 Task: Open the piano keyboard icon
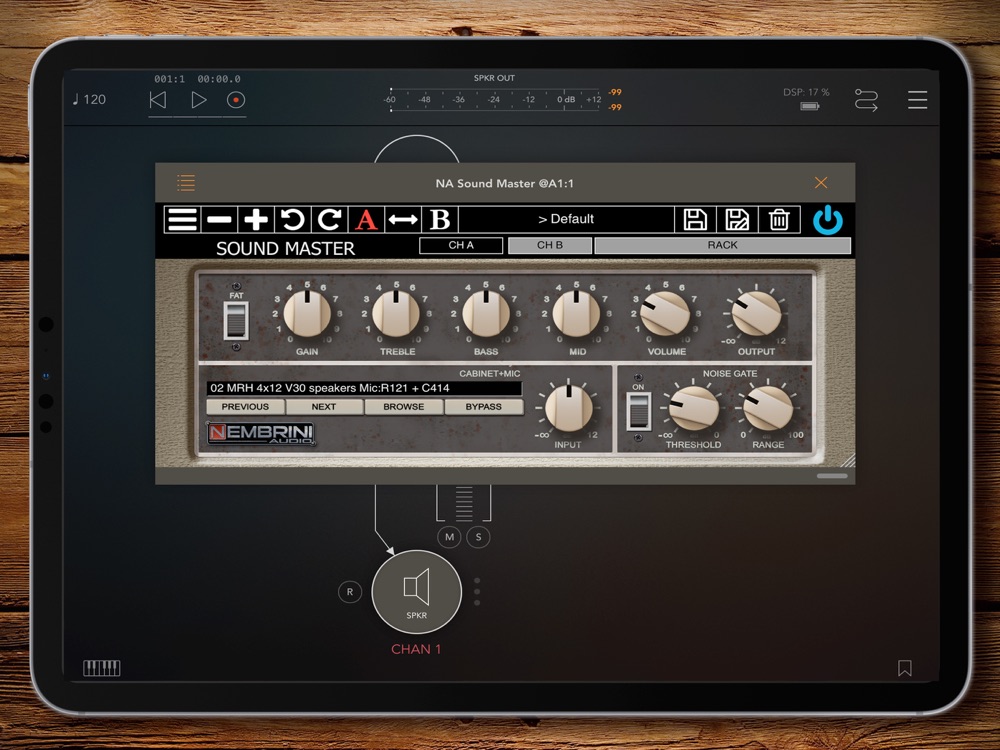click(102, 668)
